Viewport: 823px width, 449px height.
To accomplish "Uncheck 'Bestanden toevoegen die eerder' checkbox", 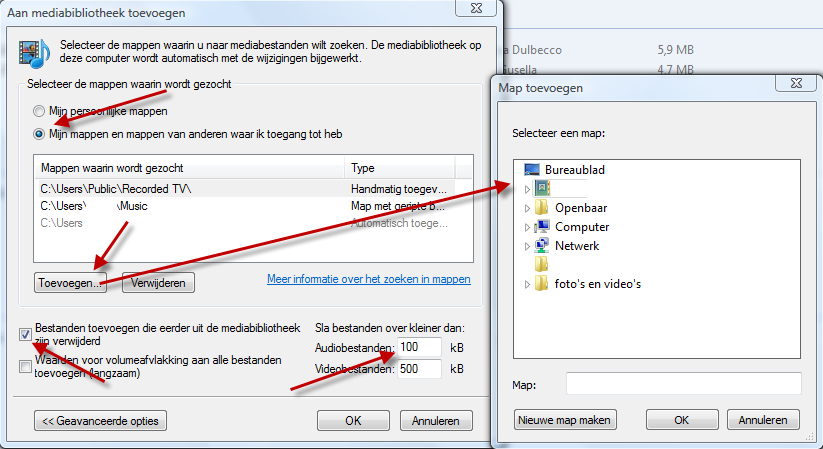I will point(25,334).
